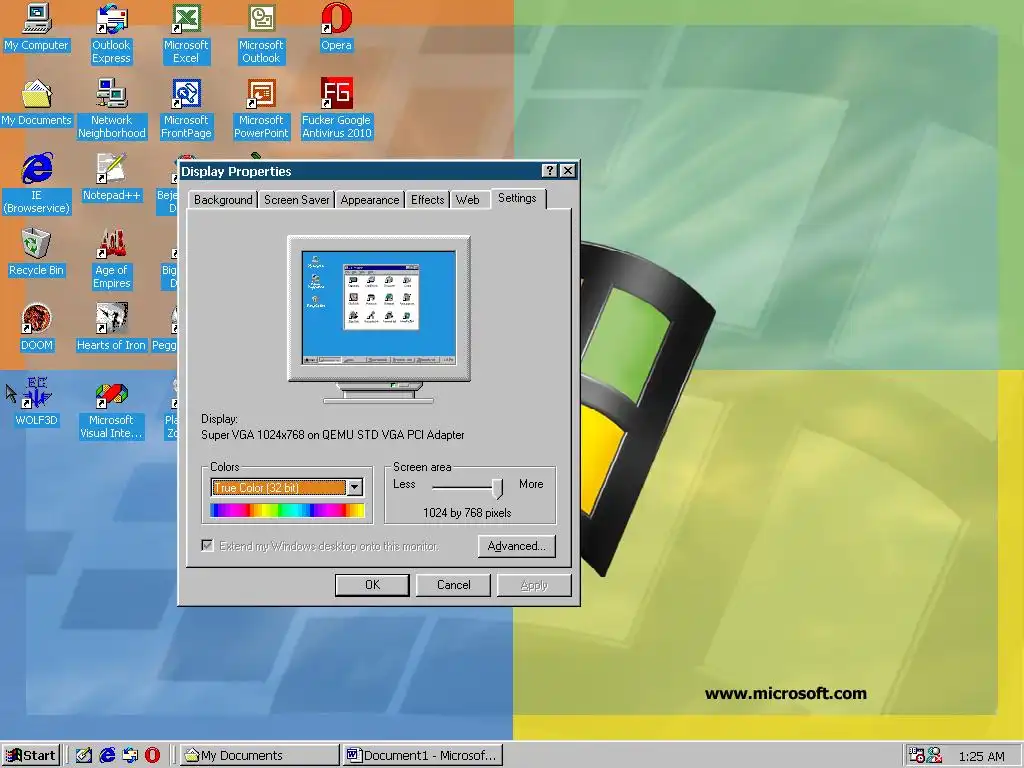Image resolution: width=1024 pixels, height=768 pixels.
Task: Open the Colors dropdown arrow
Action: click(x=355, y=487)
